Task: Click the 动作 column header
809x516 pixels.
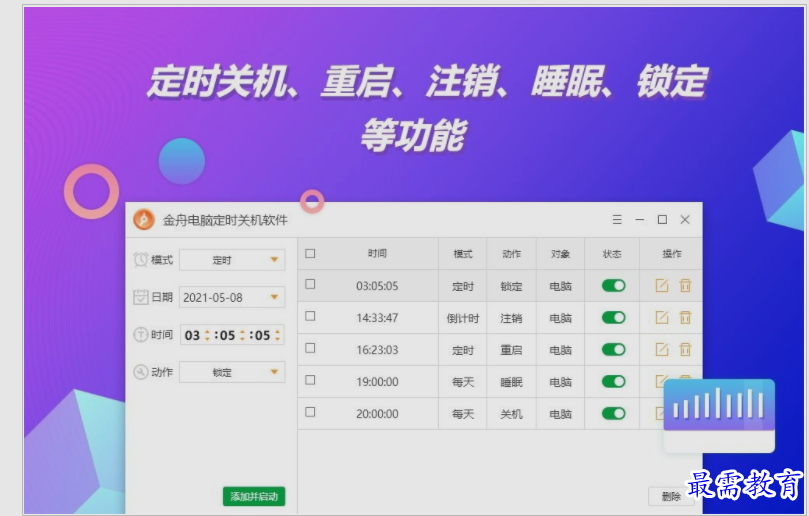Action: 511,254
